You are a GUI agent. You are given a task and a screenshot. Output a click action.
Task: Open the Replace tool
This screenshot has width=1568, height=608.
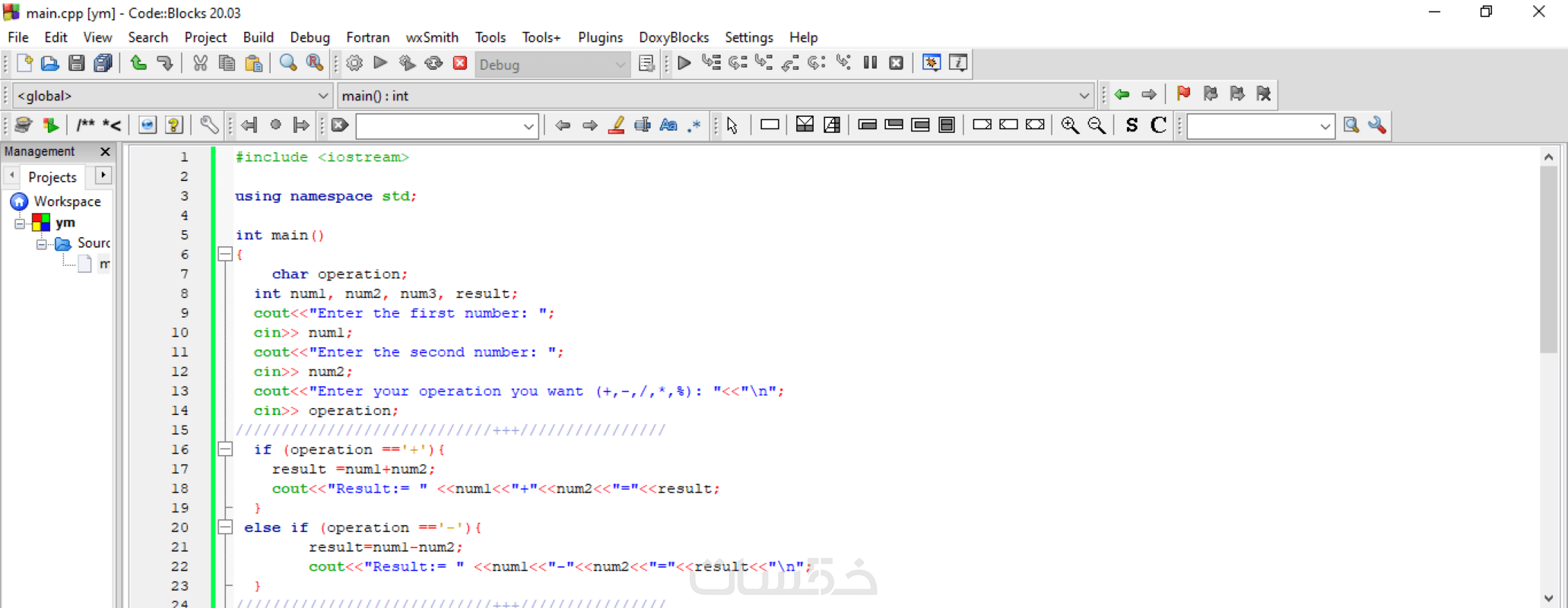(315, 64)
